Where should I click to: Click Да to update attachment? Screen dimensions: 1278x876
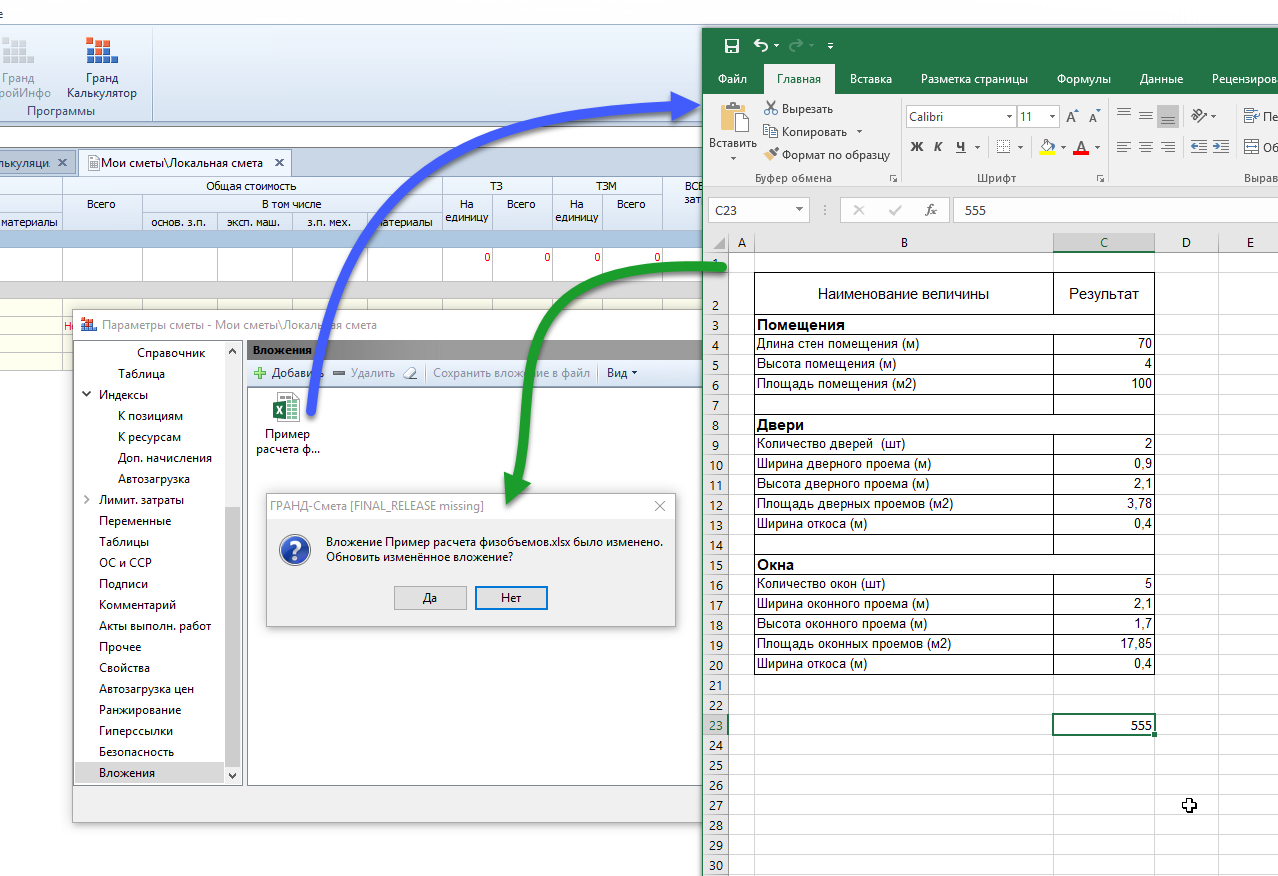[430, 597]
